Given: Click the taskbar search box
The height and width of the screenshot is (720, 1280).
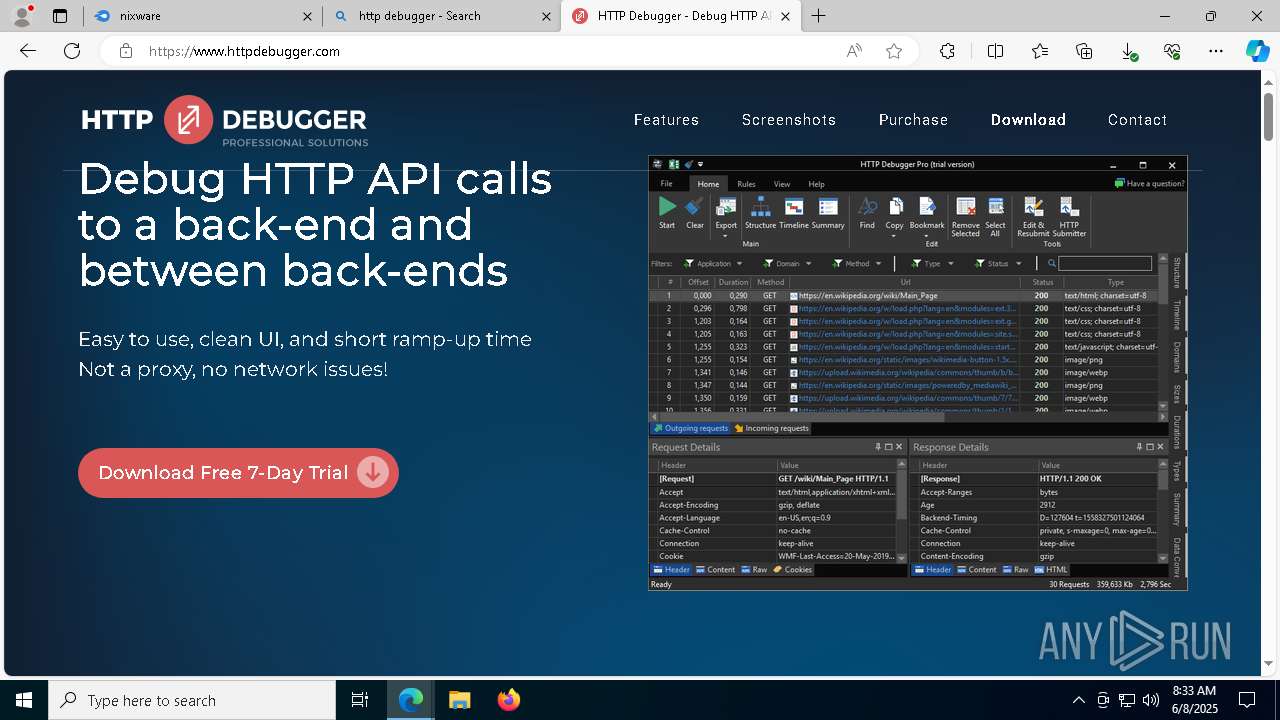Looking at the screenshot, I should pos(192,700).
